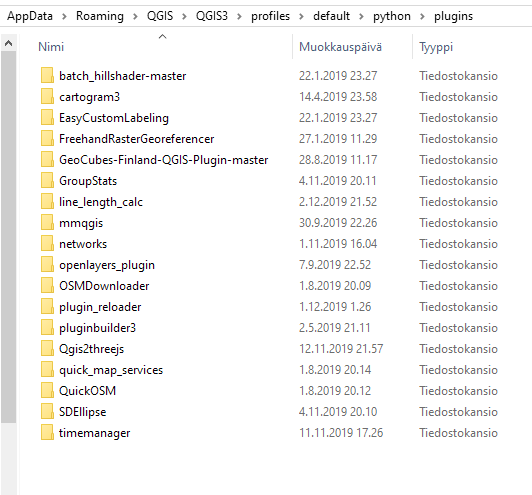The height and width of the screenshot is (495, 532).
Task: Select the OSMDownloader folder name
Action: point(104,286)
